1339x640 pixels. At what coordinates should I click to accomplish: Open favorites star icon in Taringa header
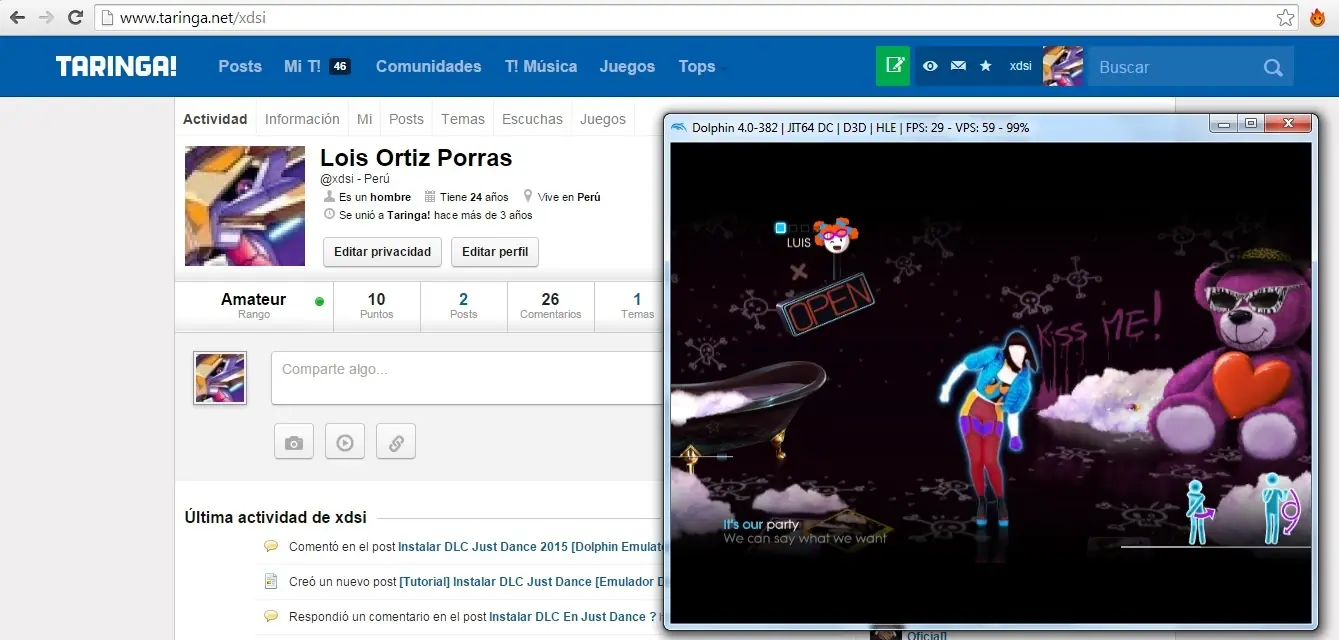point(986,66)
